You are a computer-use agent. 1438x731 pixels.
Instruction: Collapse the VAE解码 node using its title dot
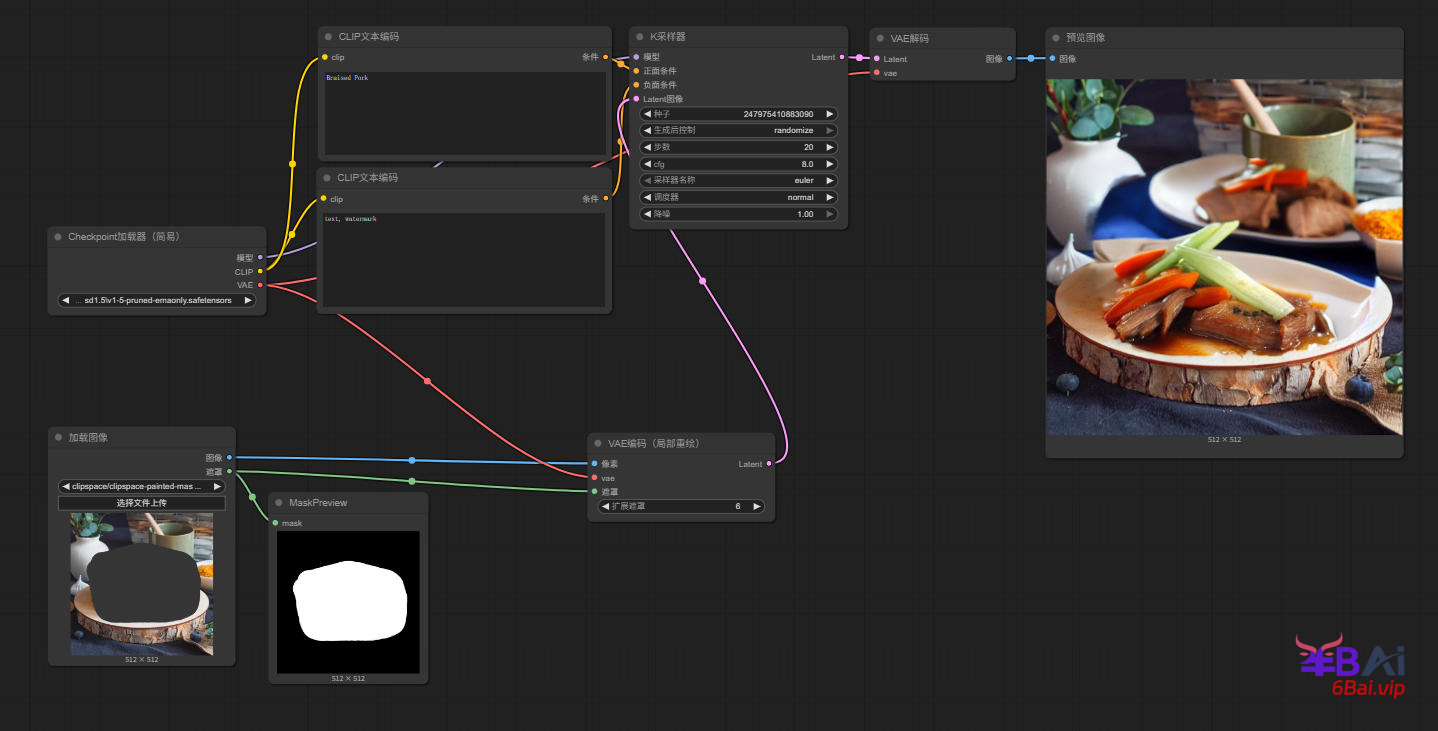point(880,39)
